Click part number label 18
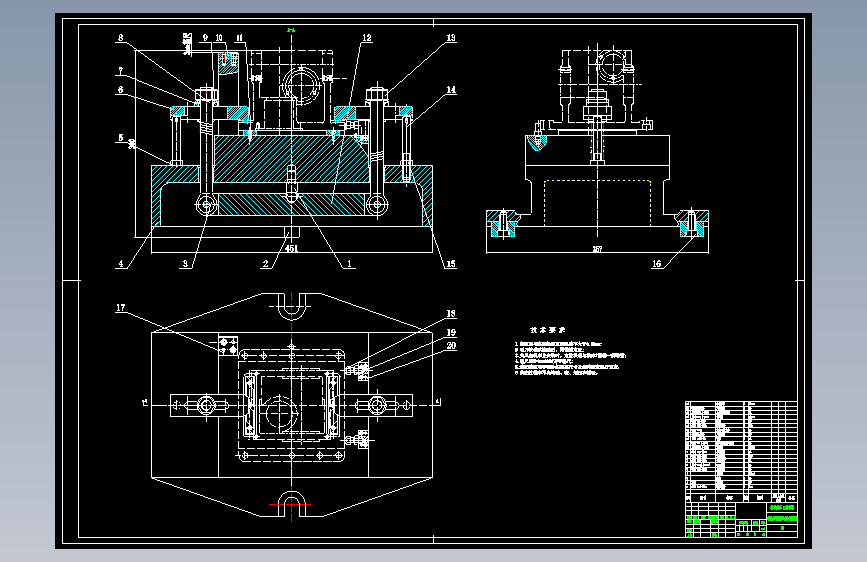Viewport: 867px width, 562px height. (451, 314)
